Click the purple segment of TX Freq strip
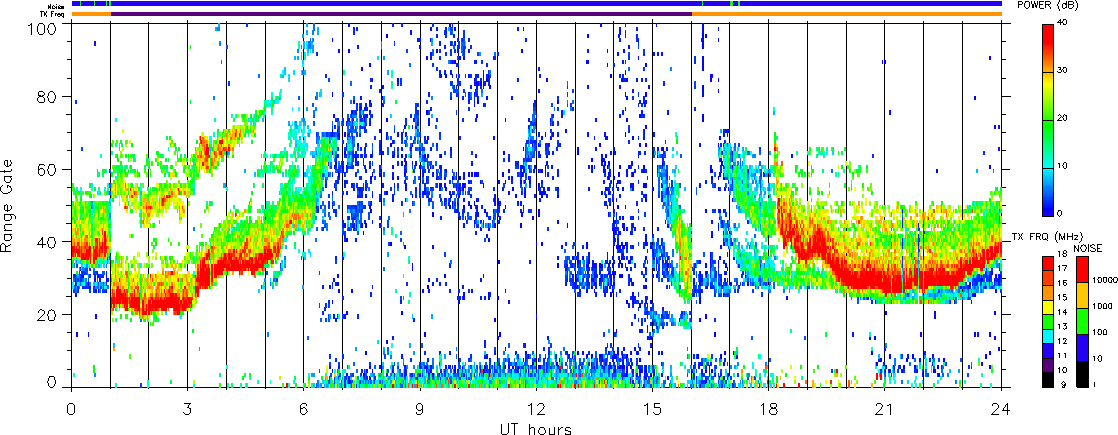The height and width of the screenshot is (435, 1118). pyautogui.click(x=401, y=14)
